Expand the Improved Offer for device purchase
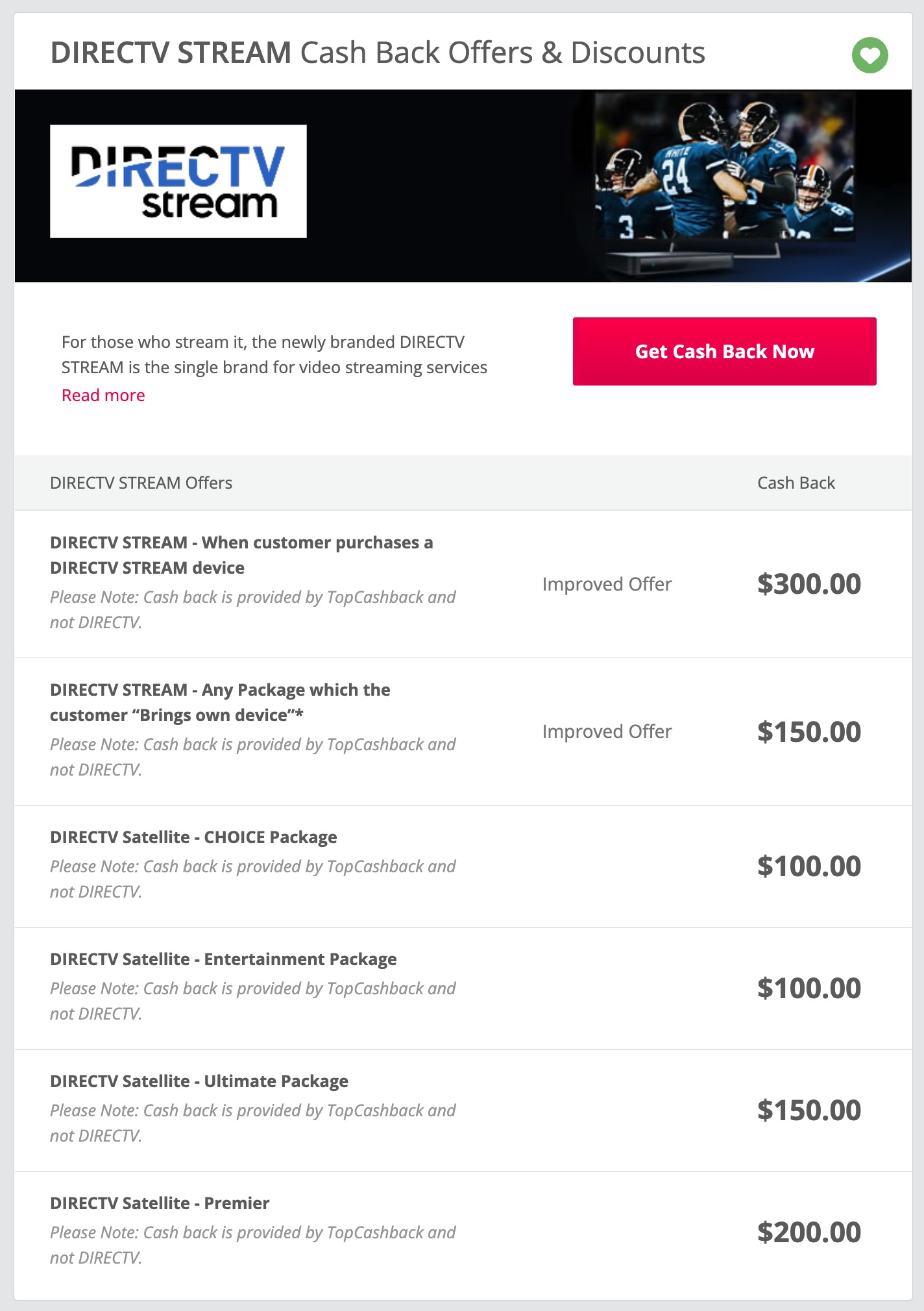The height and width of the screenshot is (1311, 924). [607, 583]
